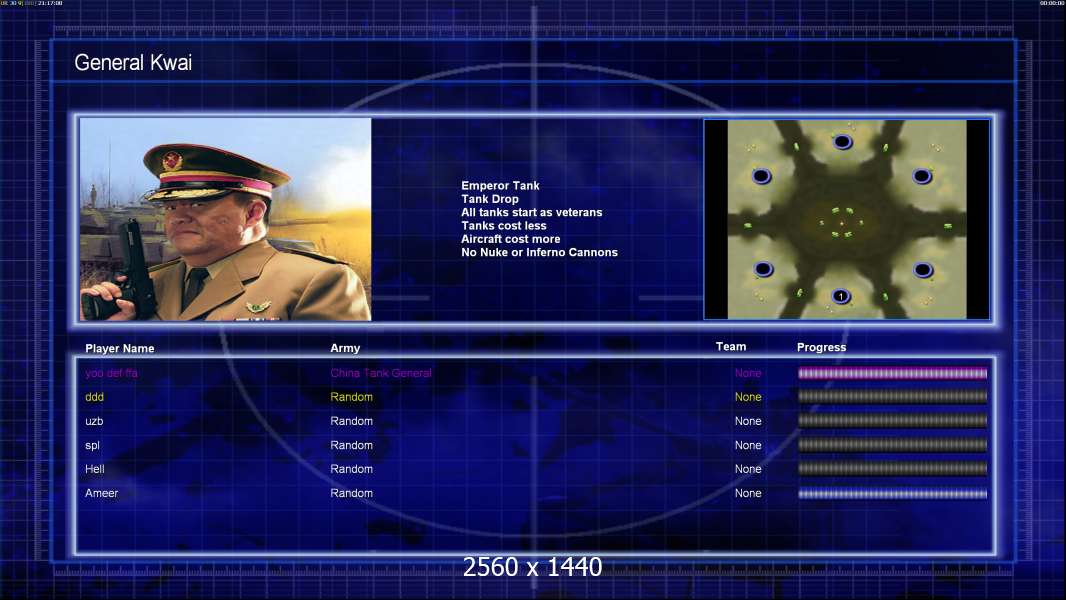Click the 'Tank Drop' feature line
The image size is (1066, 600).
pos(490,199)
